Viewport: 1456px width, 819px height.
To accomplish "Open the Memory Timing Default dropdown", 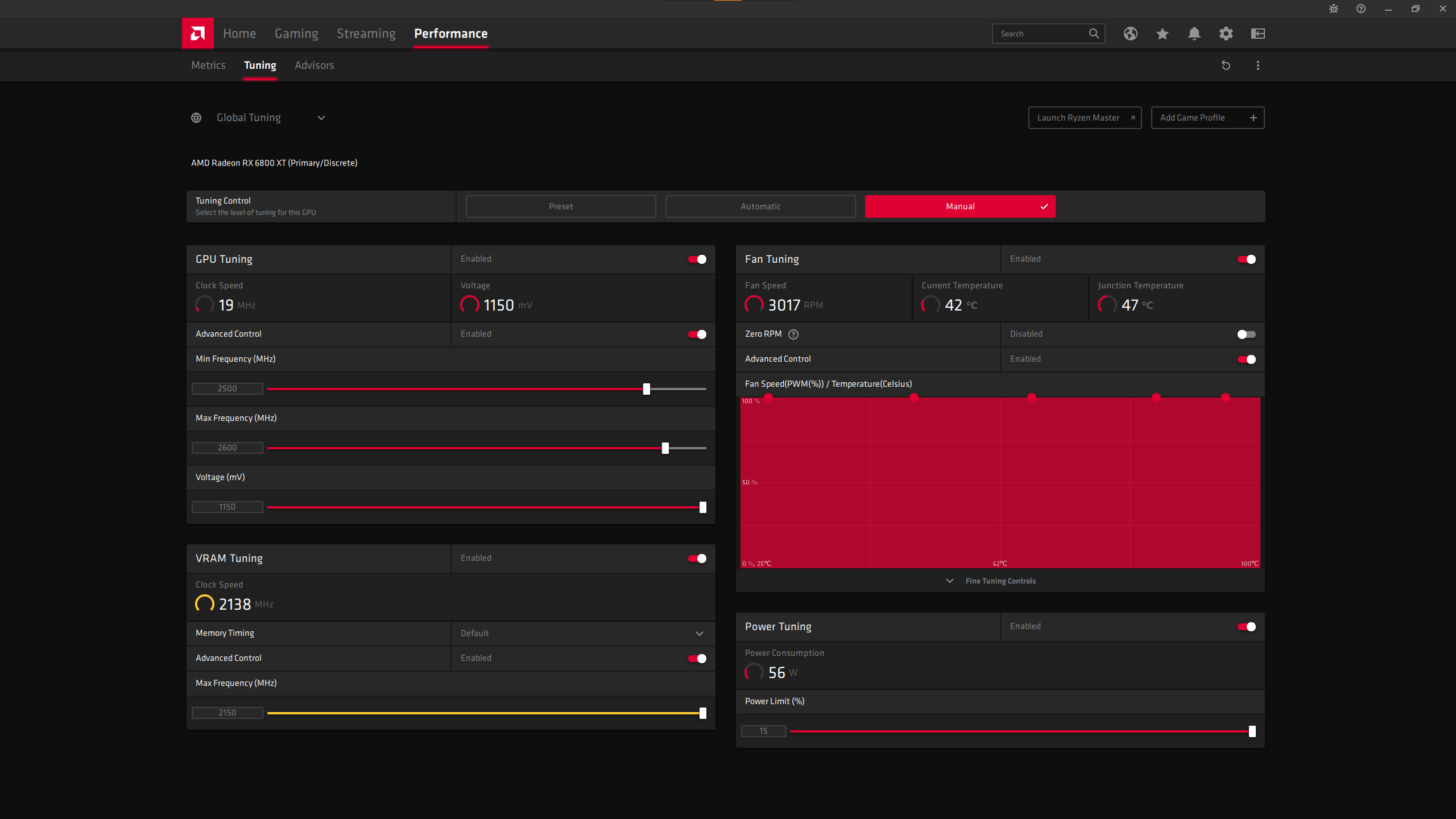I will click(x=583, y=634).
